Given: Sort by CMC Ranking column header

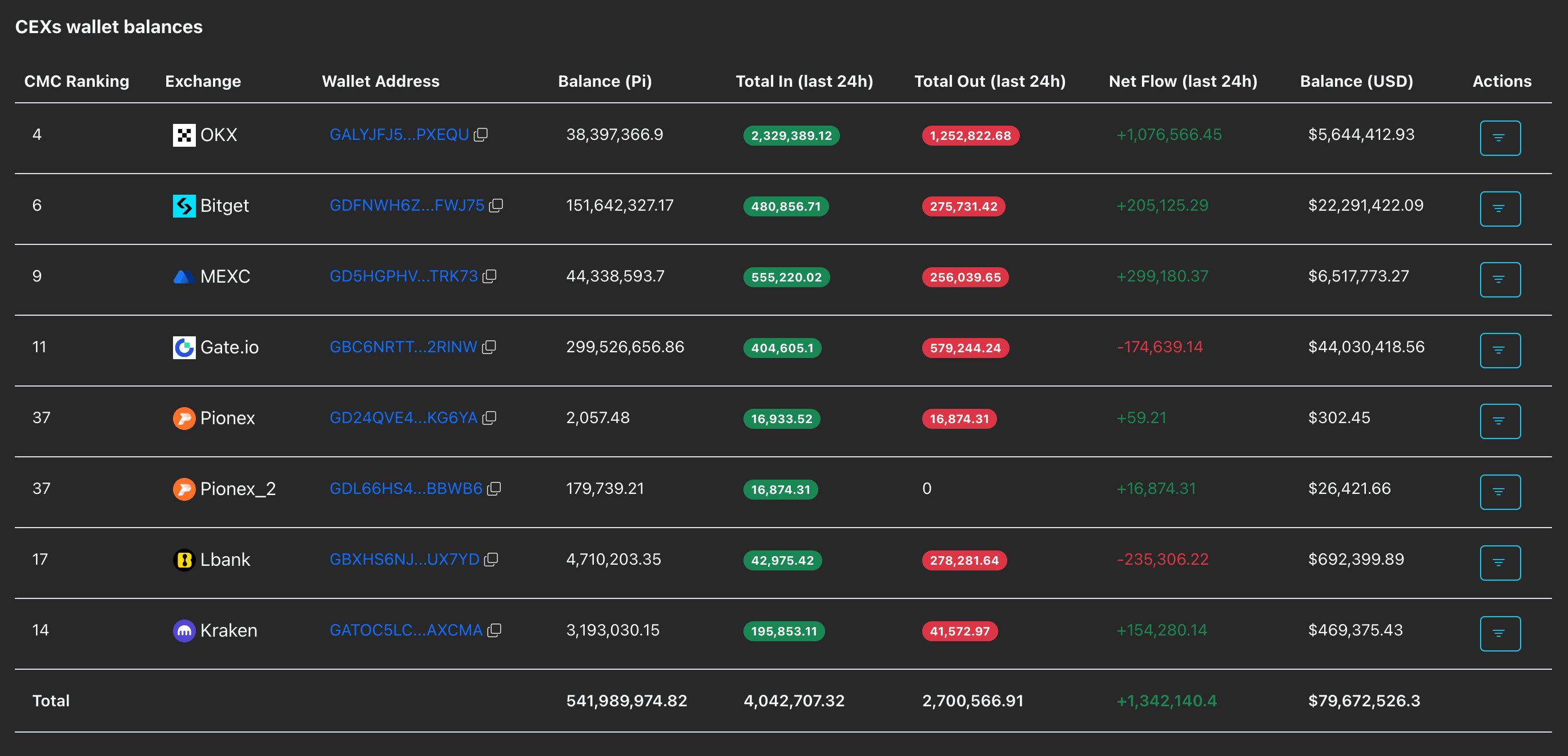Looking at the screenshot, I should 77,81.
